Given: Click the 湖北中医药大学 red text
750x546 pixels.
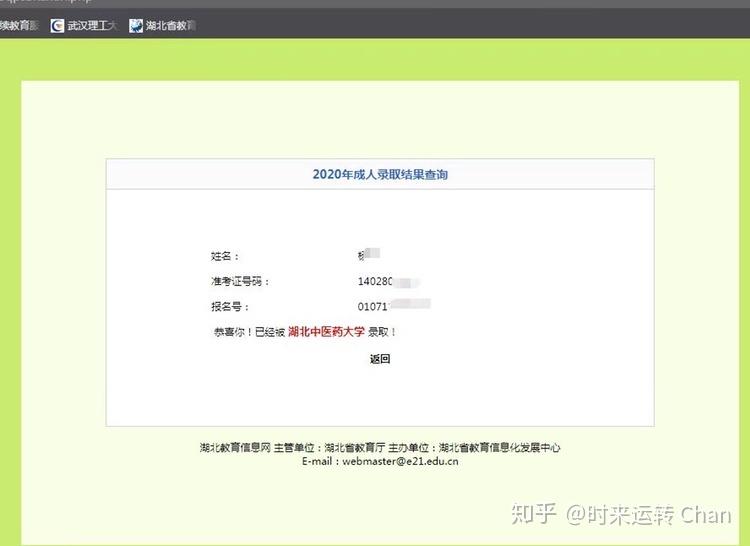Looking at the screenshot, I should coord(326,331).
